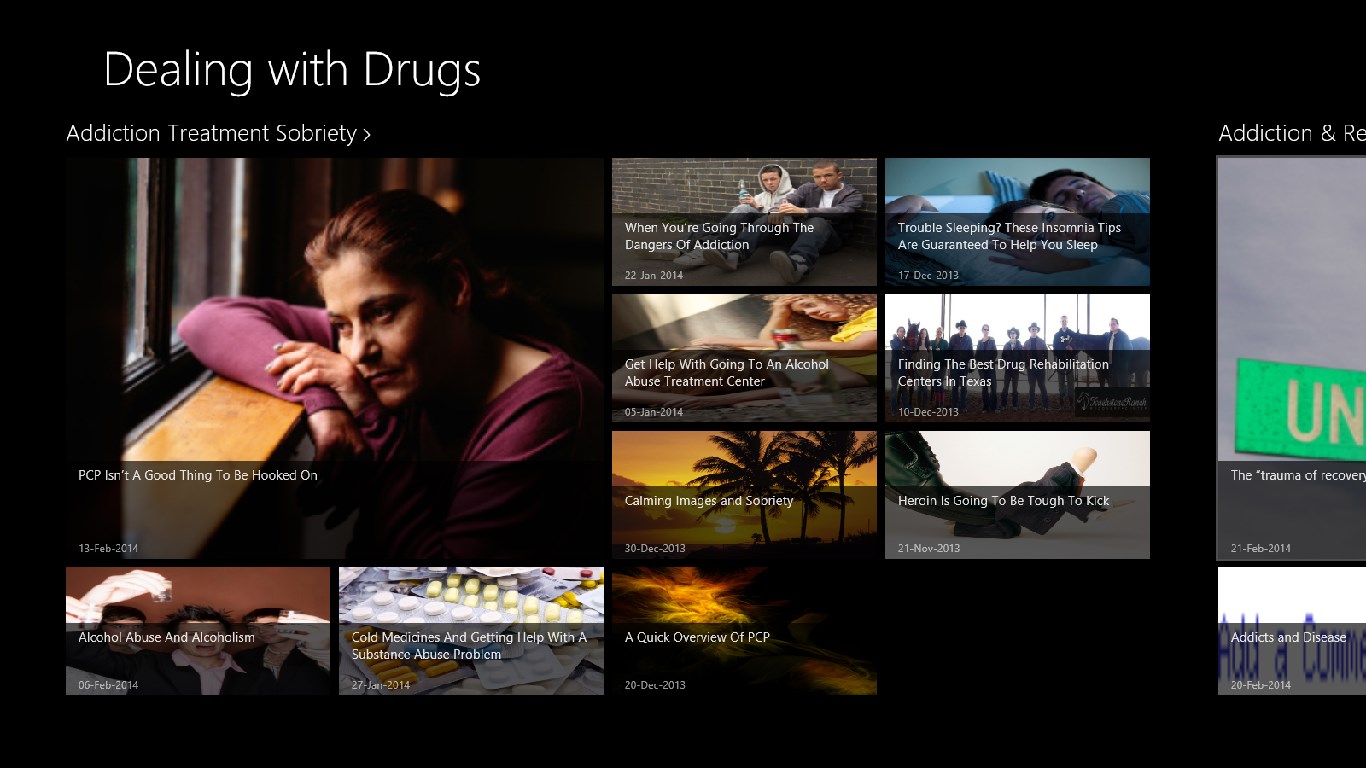
Task: View 'Finding The Best Drug Rehabilitation Centers In Texas'
Action: (x=1017, y=358)
